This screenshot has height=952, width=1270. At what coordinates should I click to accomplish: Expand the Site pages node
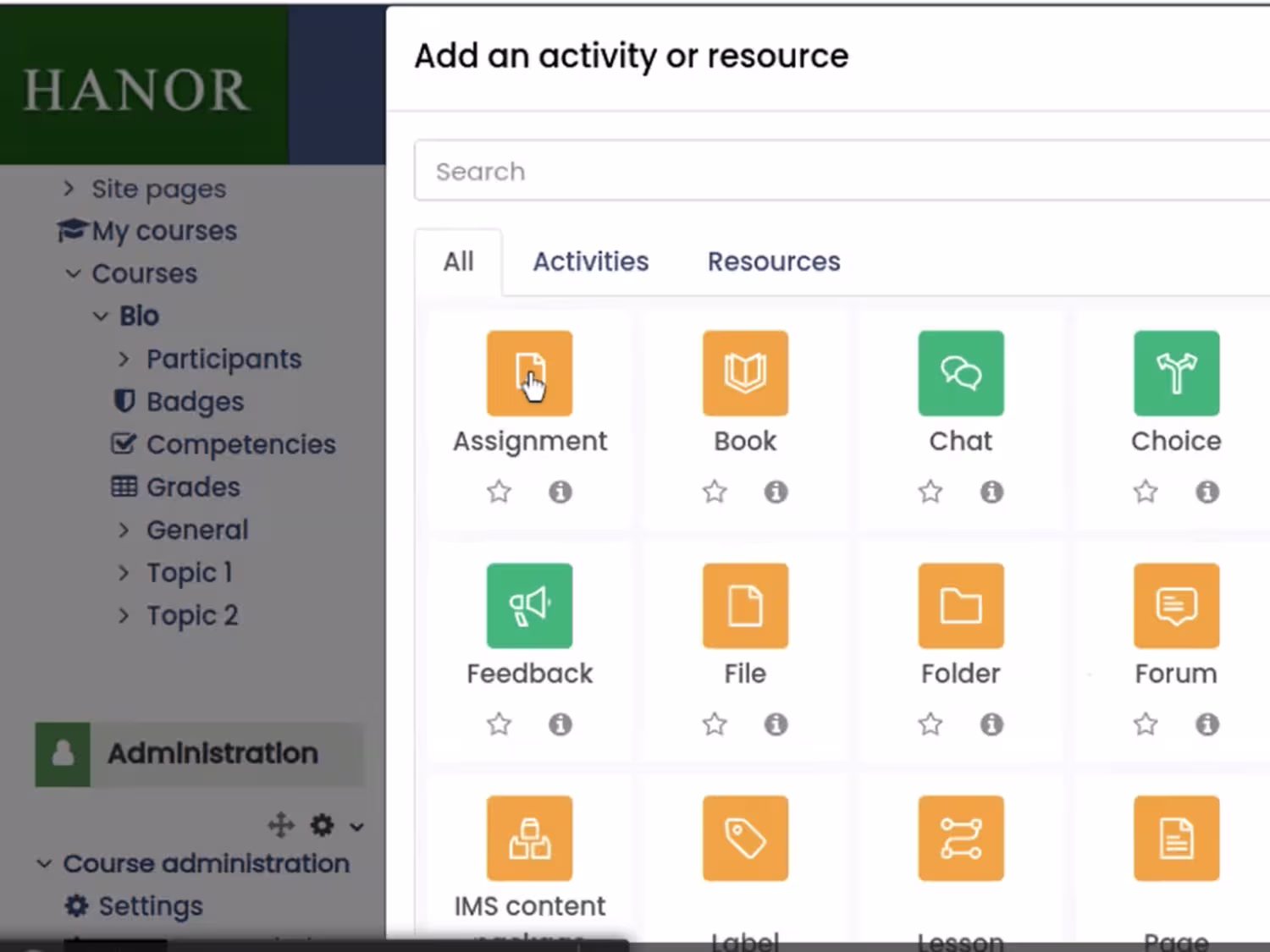[69, 188]
